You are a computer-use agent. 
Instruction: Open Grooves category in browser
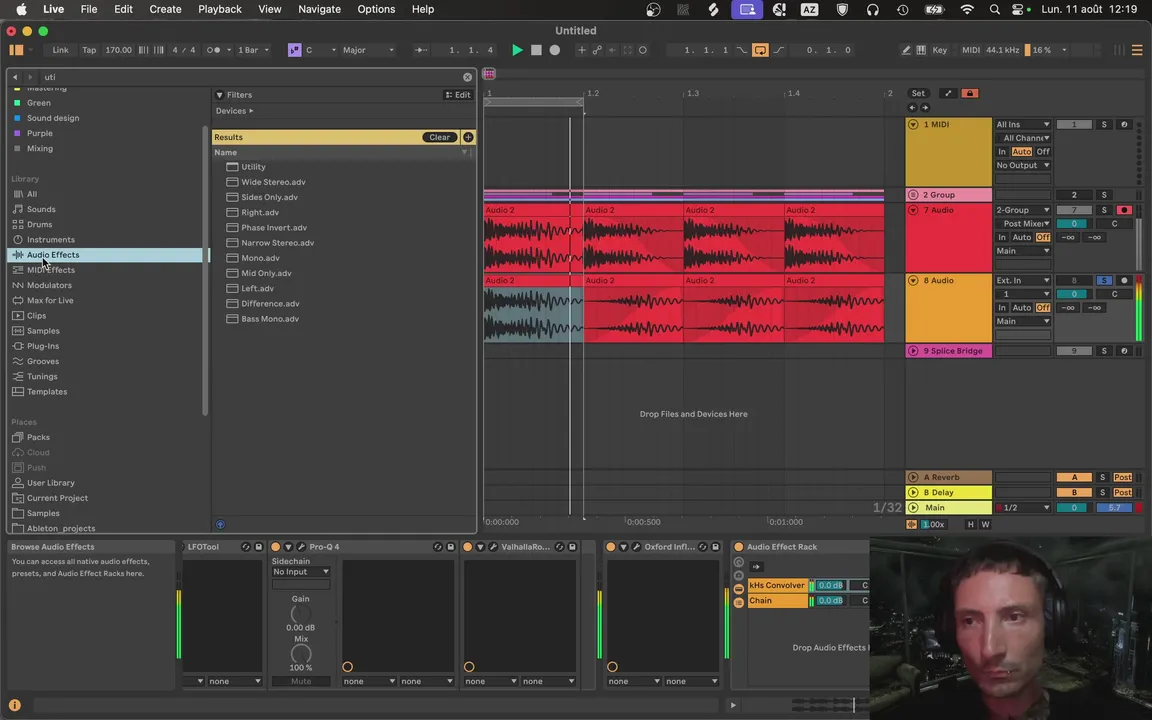43,361
